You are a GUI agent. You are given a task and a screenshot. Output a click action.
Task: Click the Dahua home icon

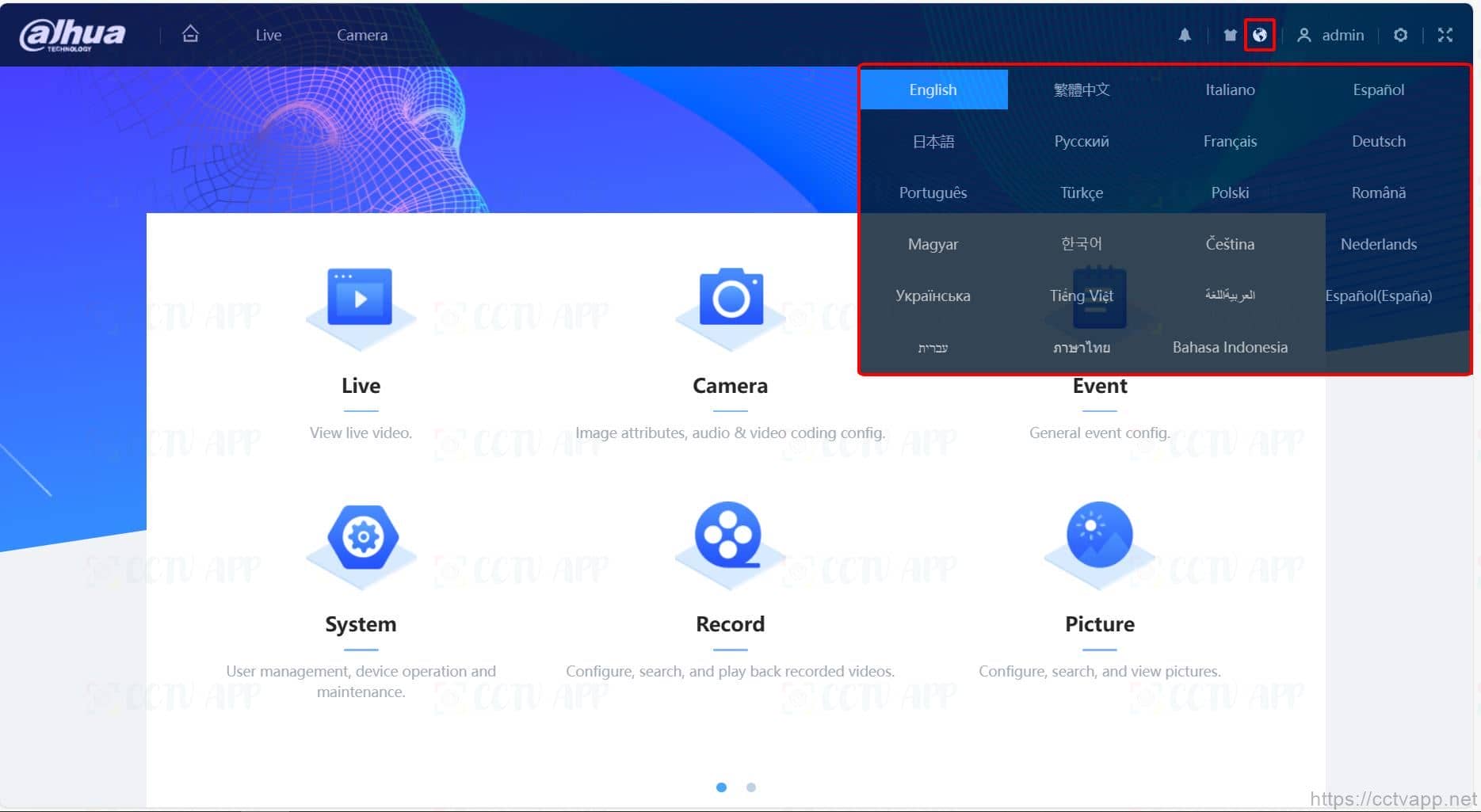click(190, 35)
